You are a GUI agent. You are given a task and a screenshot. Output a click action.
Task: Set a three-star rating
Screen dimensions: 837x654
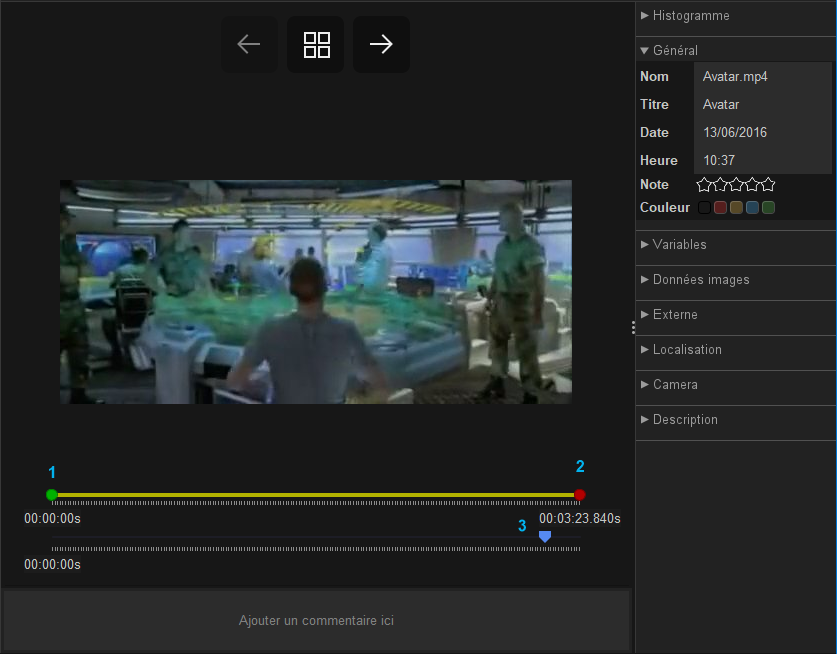tap(736, 184)
